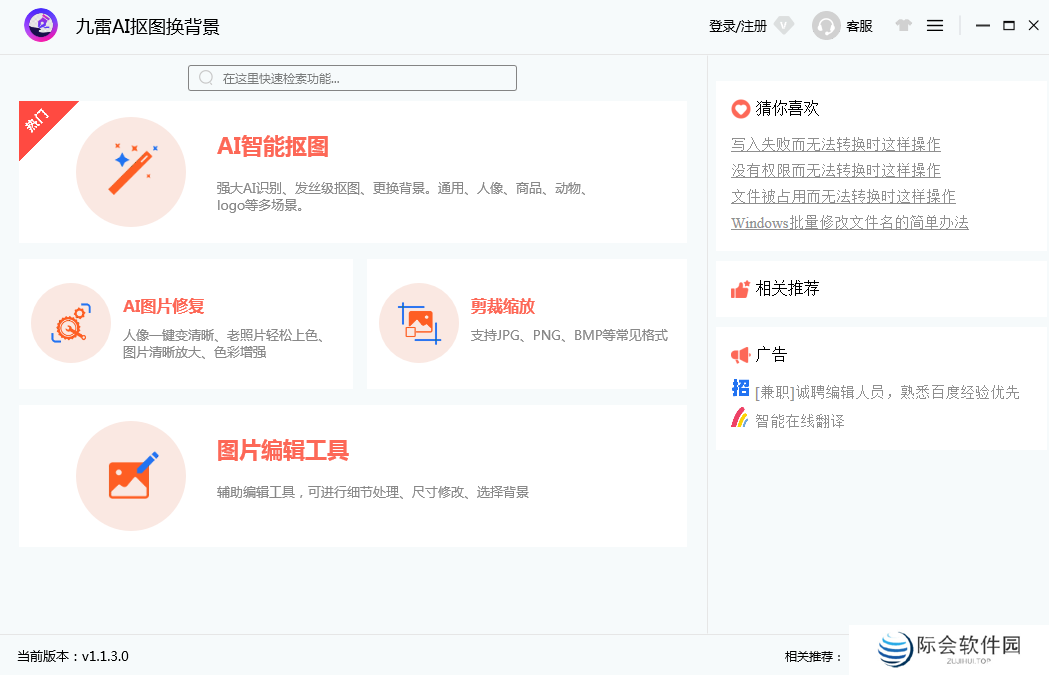Open the customer service headset avatar icon
This screenshot has height=675, width=1049.
[826, 25]
